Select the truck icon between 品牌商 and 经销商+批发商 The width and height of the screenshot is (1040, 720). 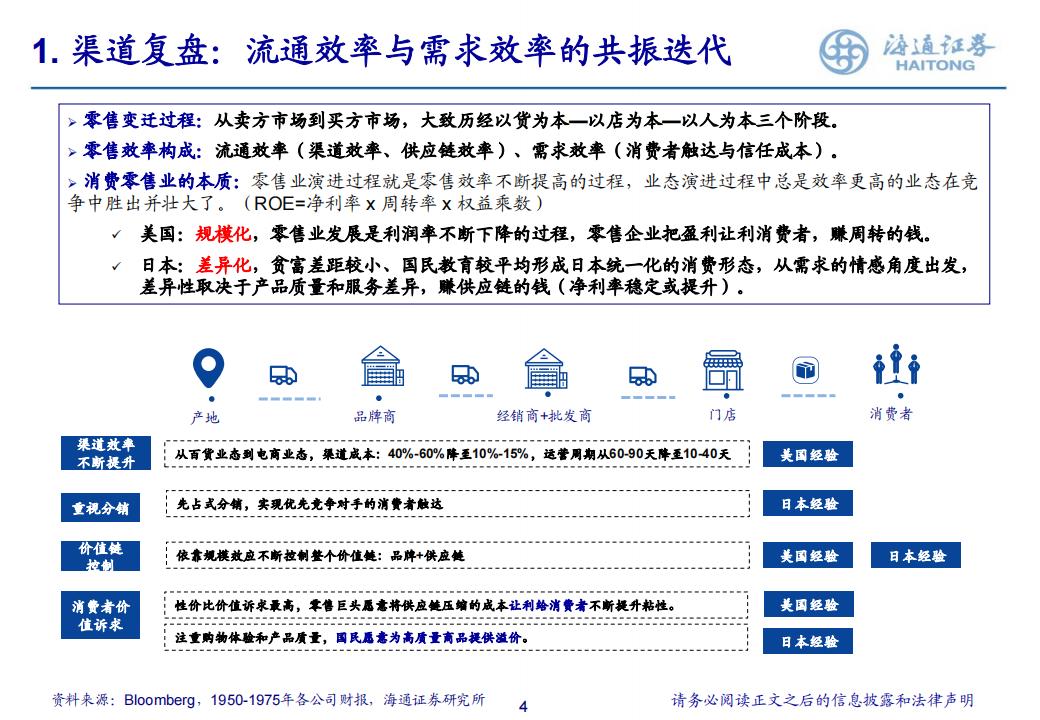pyautogui.click(x=465, y=375)
